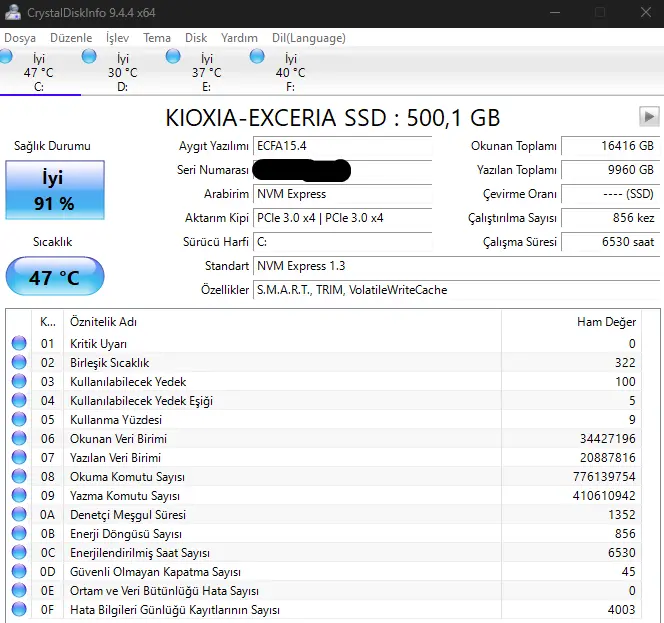
Task: Open the Tema menu
Action: point(157,38)
